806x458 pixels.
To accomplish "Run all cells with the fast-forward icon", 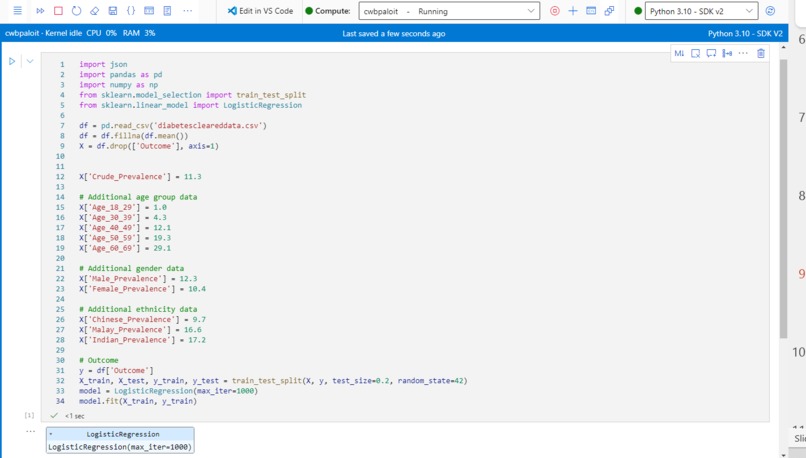I will click(x=40, y=10).
